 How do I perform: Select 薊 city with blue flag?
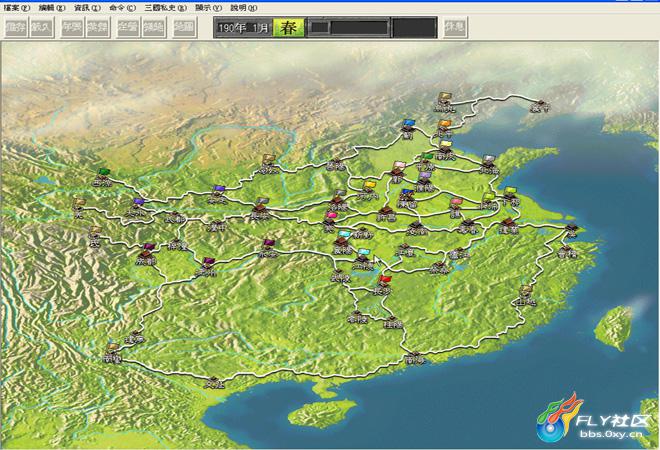408,129
